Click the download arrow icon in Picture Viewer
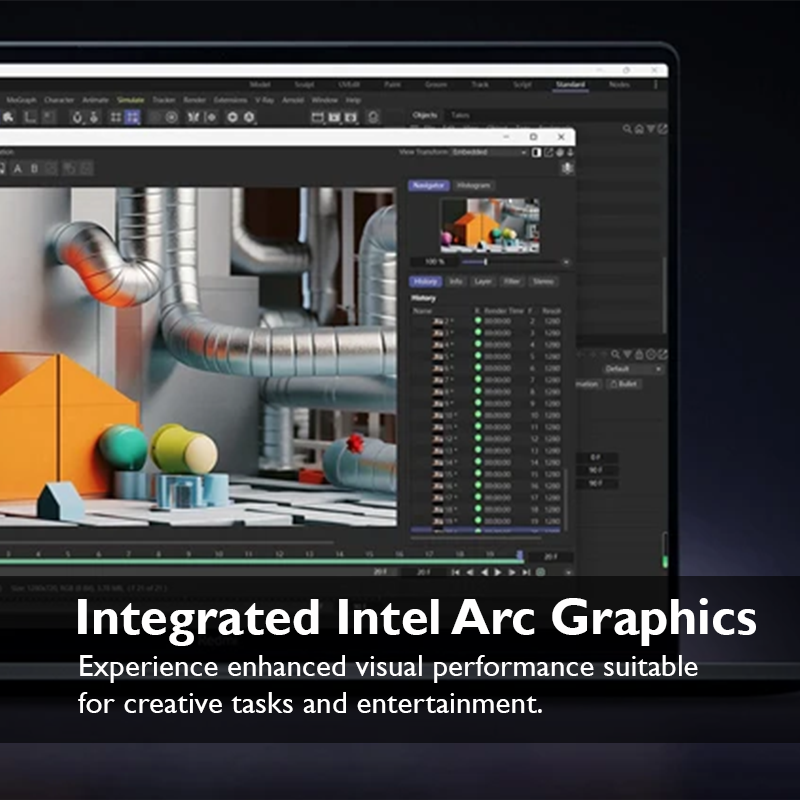800x800 pixels. pyautogui.click(x=570, y=152)
